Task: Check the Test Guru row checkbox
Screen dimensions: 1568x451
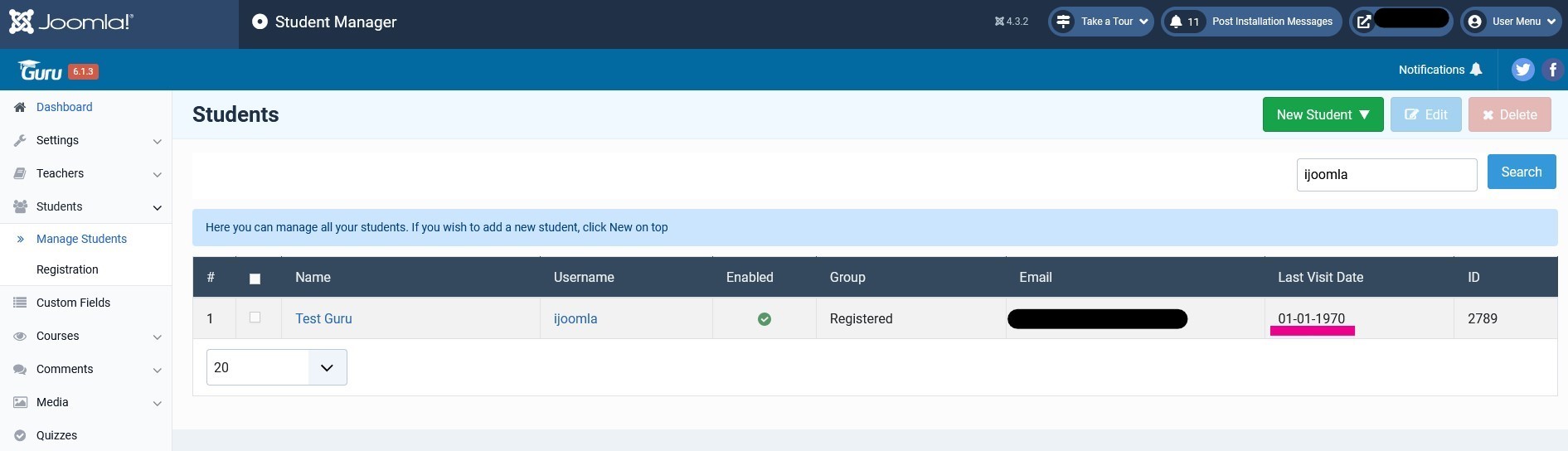Action: tap(255, 318)
